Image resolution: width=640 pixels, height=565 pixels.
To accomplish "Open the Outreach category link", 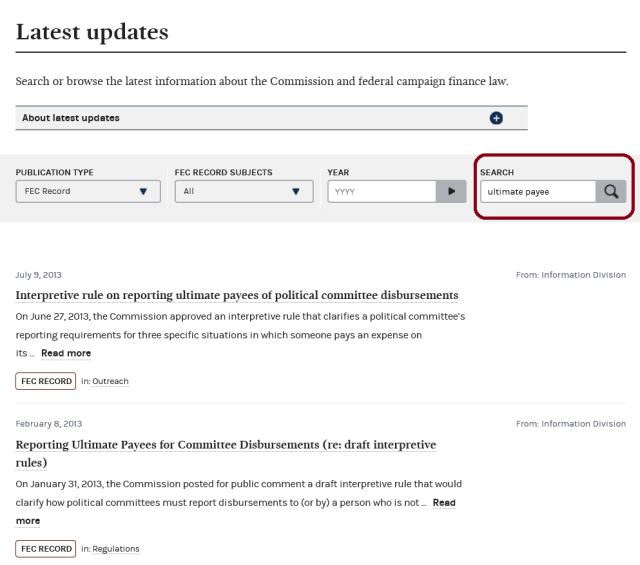I will (109, 381).
